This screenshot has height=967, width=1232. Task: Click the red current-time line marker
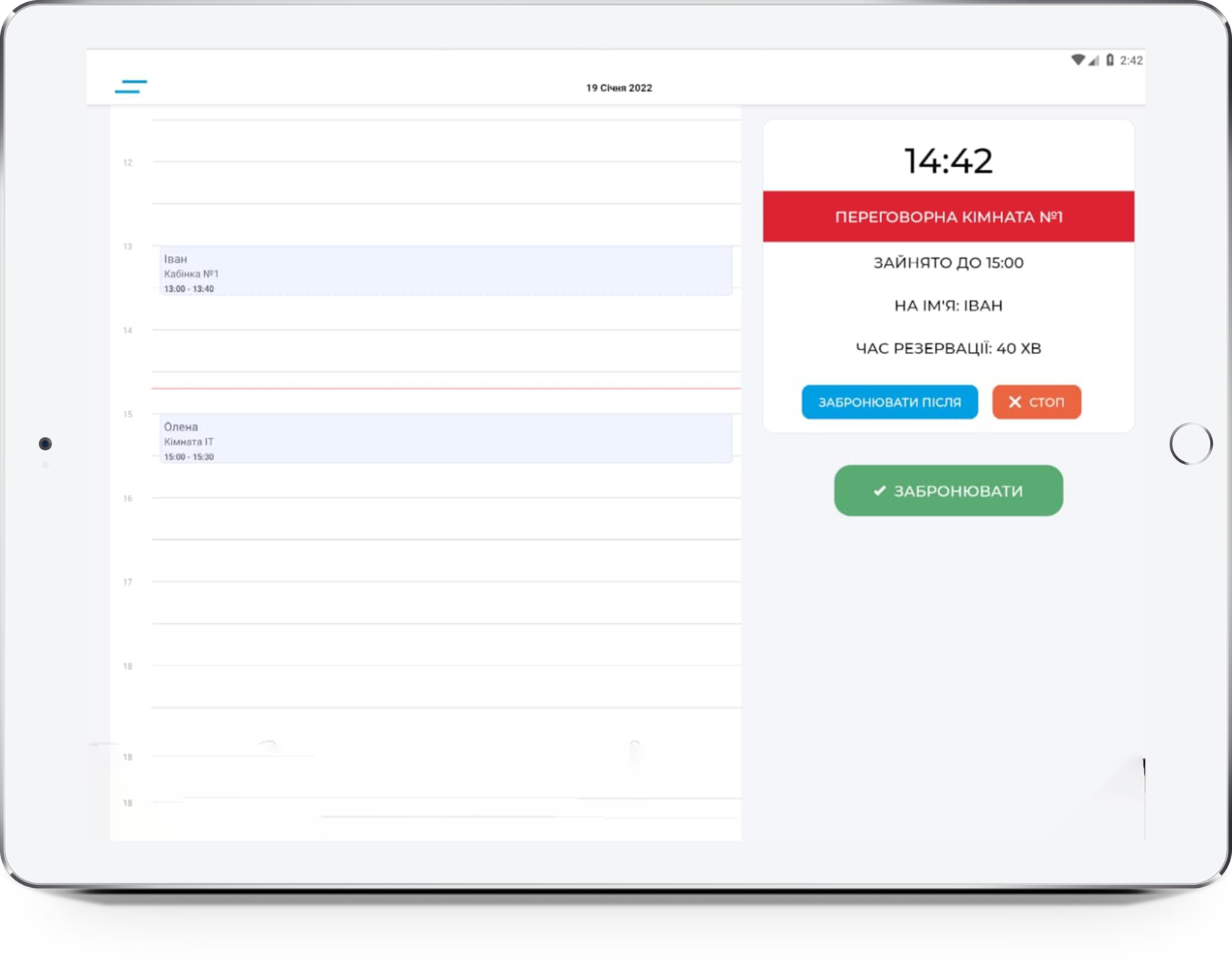[x=445, y=388]
